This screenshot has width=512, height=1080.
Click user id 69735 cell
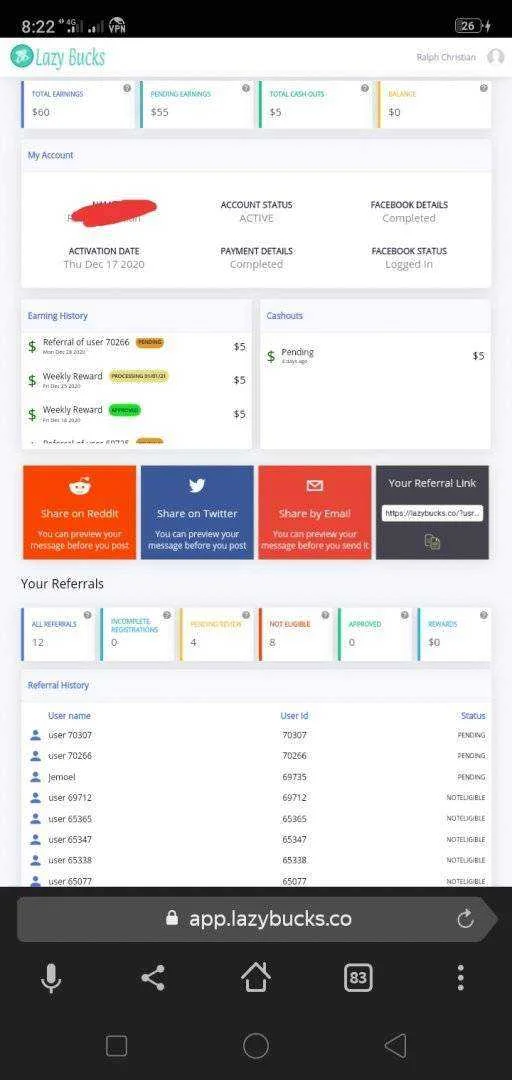coord(294,777)
